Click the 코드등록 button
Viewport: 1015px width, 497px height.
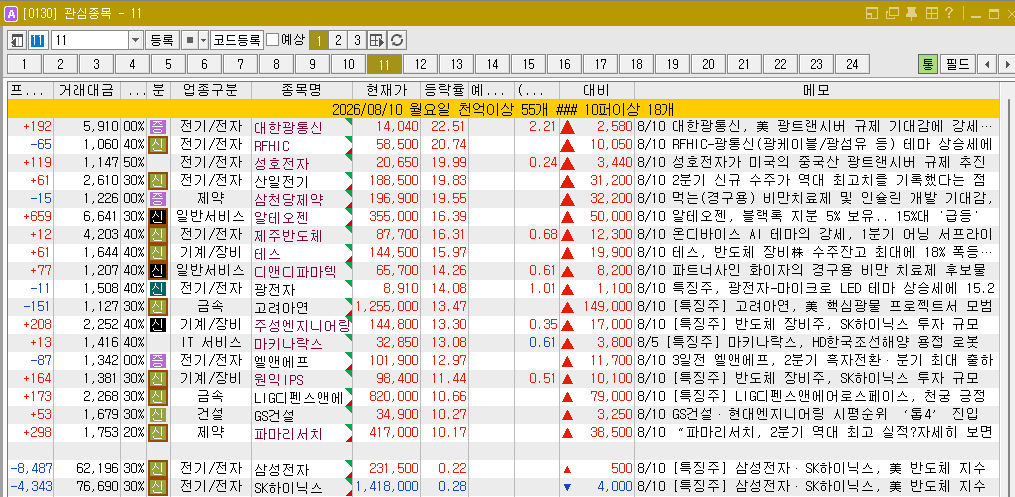pyautogui.click(x=237, y=40)
